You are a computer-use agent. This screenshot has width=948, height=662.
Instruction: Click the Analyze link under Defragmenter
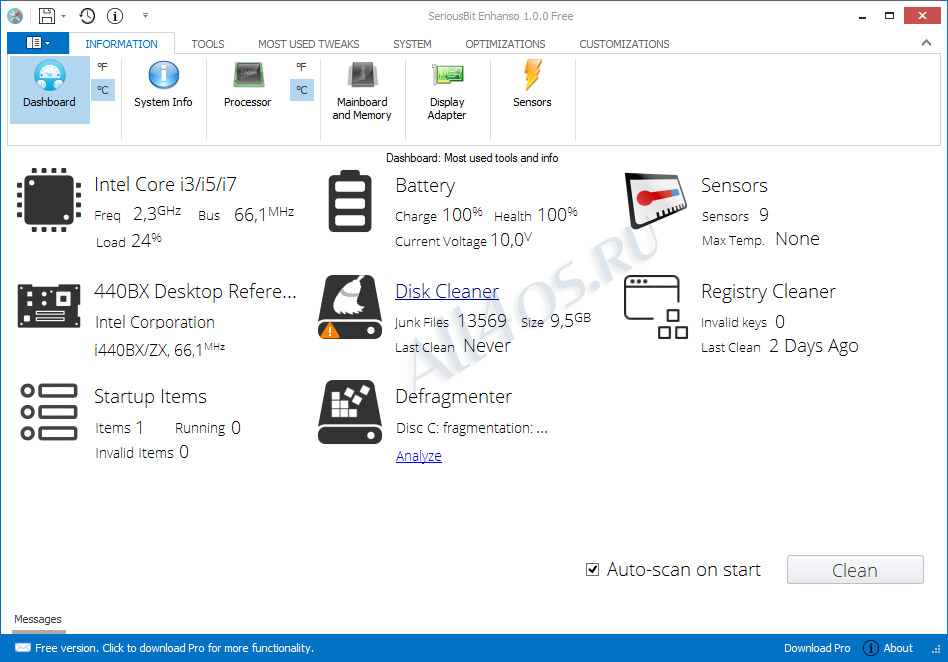click(418, 456)
